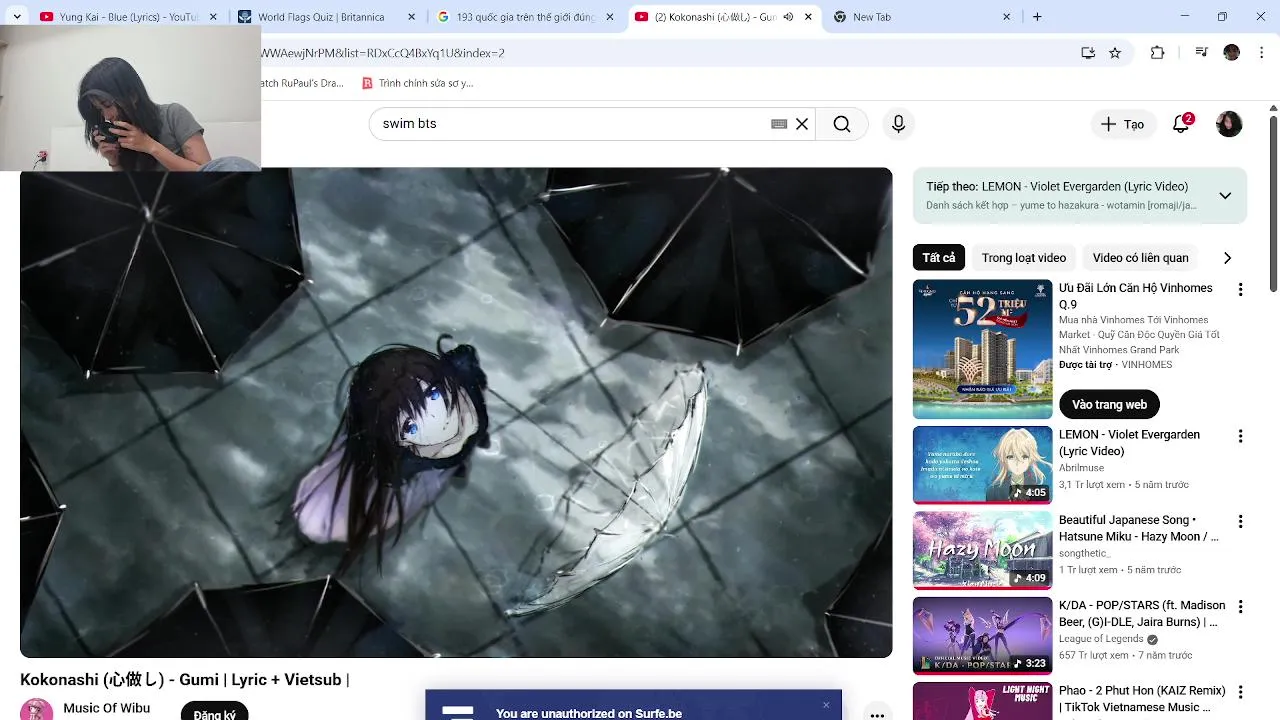Screen dimensions: 1280x720
Task: Click Abrilmuse channel name
Action: 1084,469
